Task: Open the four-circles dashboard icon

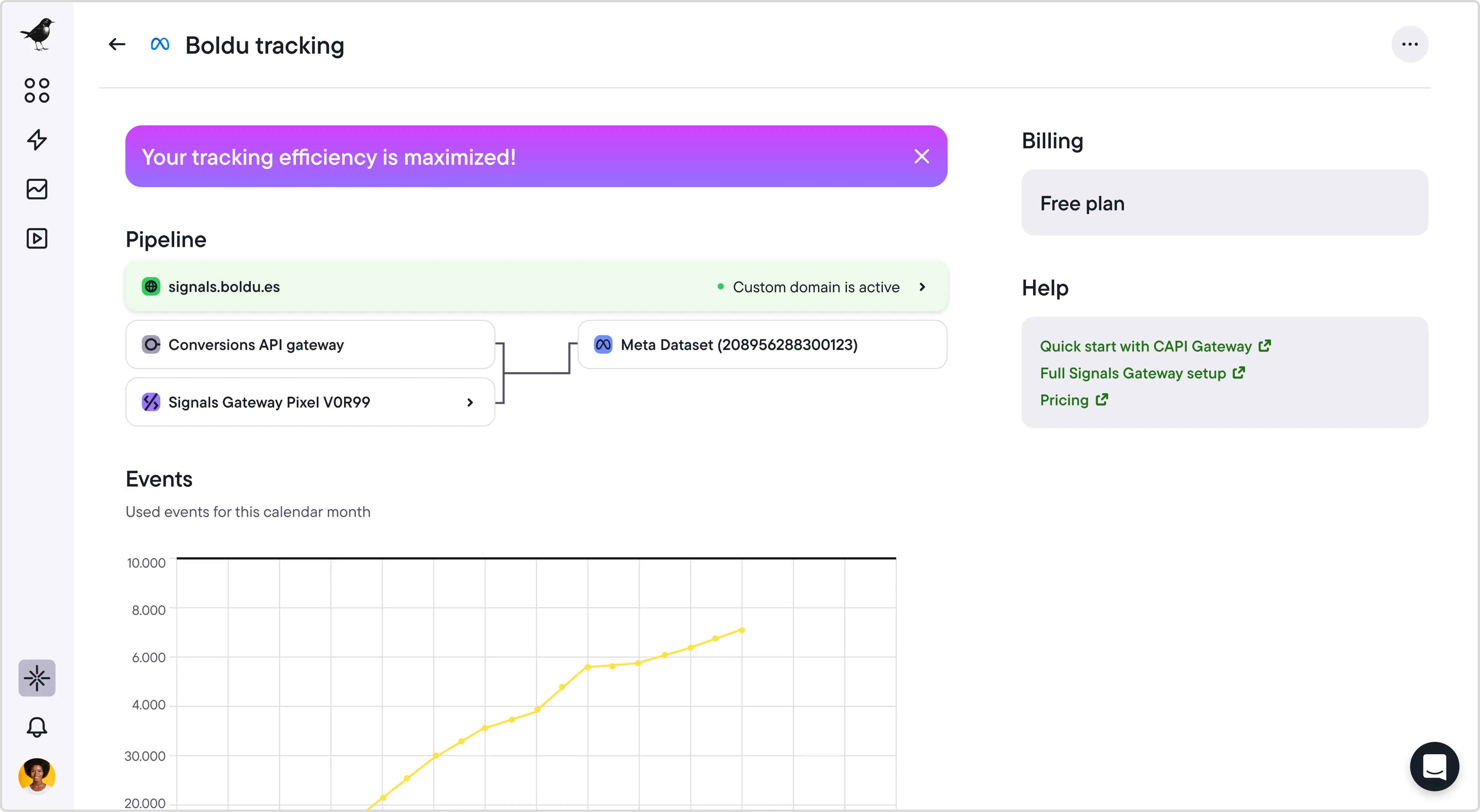Action: pyautogui.click(x=37, y=91)
